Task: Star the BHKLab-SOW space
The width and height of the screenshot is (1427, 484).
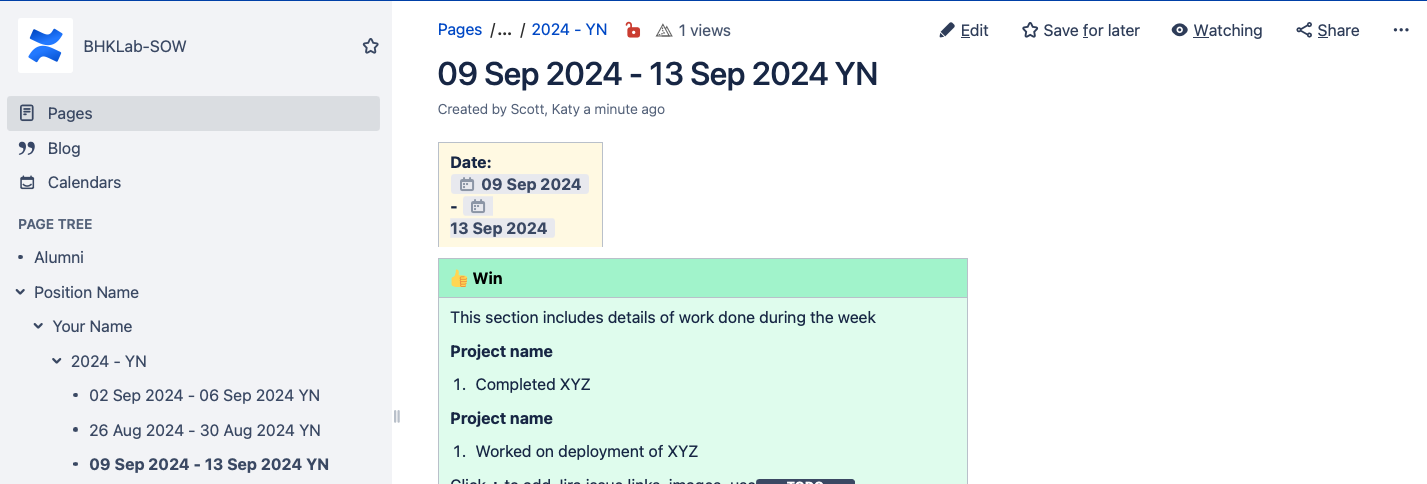Action: pos(371,46)
